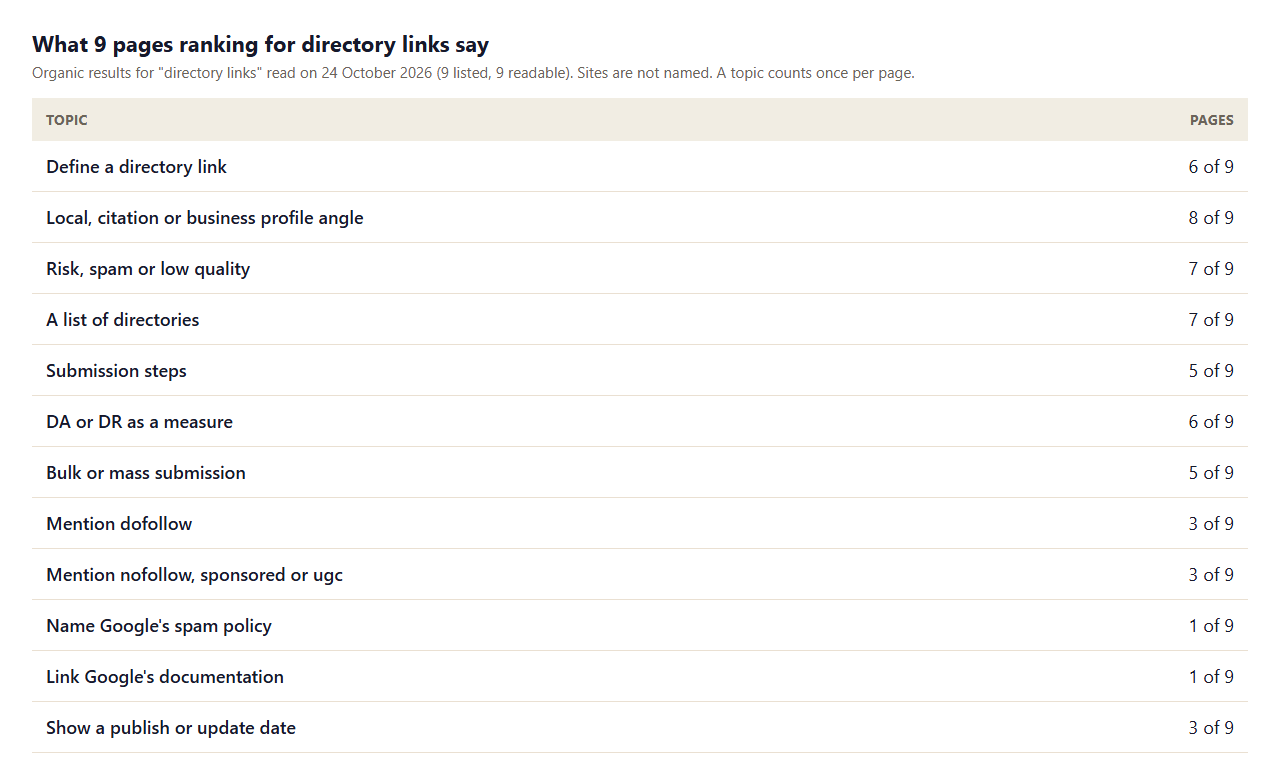Screen dimensions: 1280x781
Task: Click the "Link Google's documentation" topic
Action: pyautogui.click(x=165, y=677)
